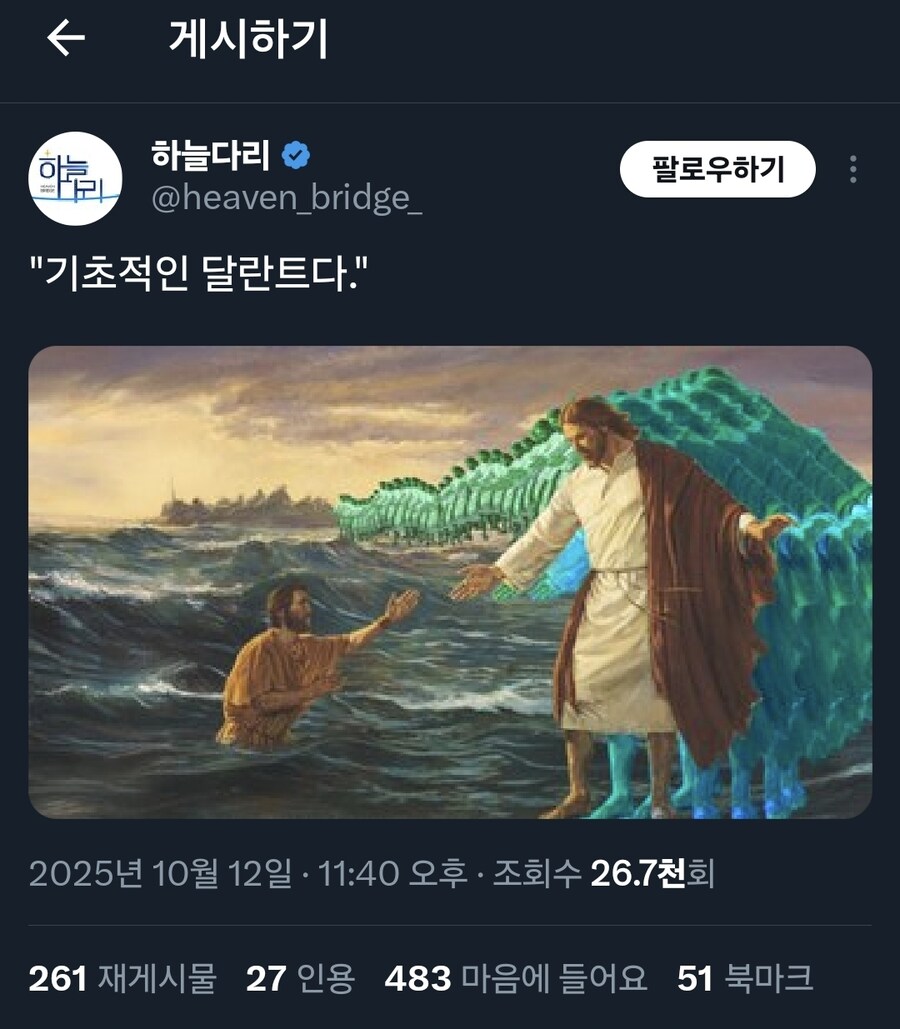
Task: Click the 게시하기 header title
Action: pyautogui.click(x=248, y=39)
